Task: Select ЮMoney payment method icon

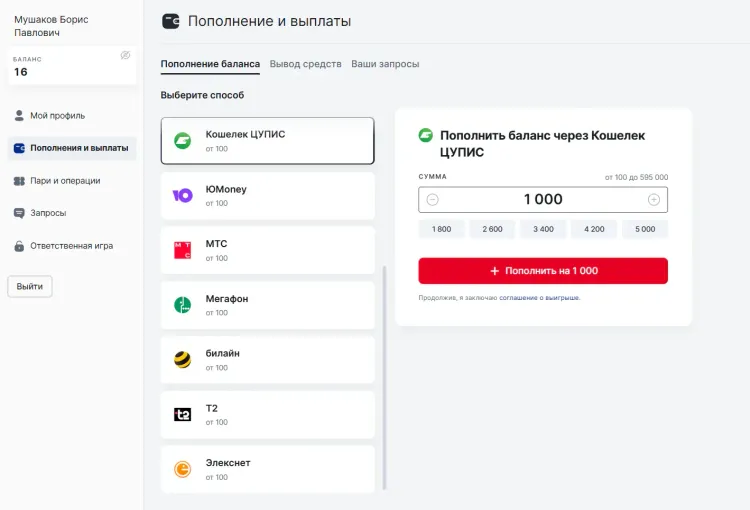Action: pos(182,195)
